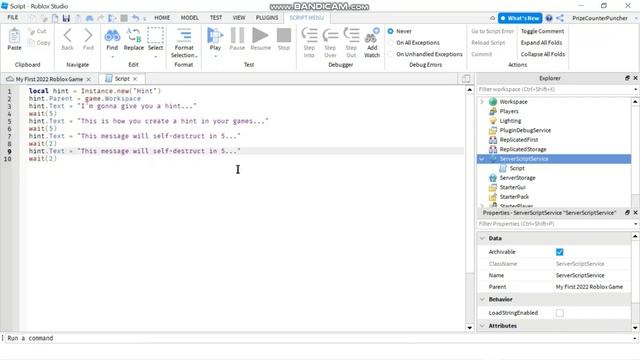Switch to the PLUGINS ribbon tab

tap(267, 18)
